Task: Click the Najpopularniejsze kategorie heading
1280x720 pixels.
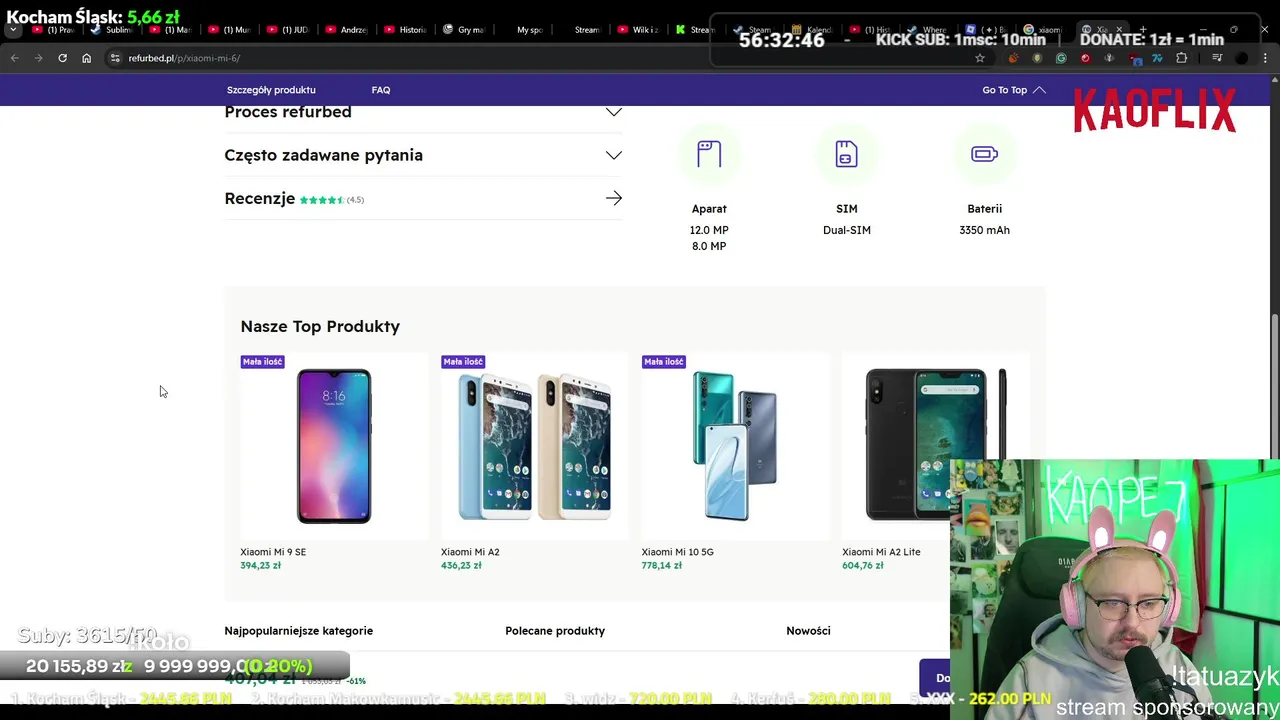Action: [298, 631]
